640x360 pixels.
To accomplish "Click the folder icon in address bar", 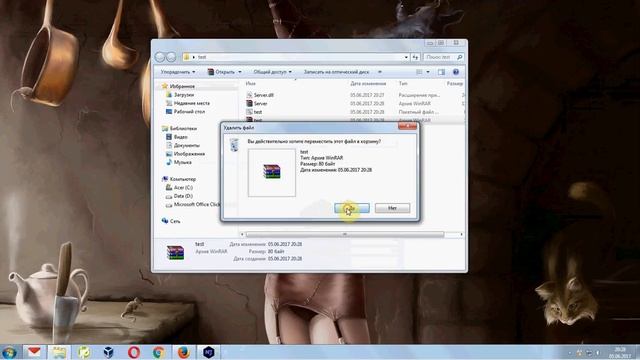I will click(187, 57).
